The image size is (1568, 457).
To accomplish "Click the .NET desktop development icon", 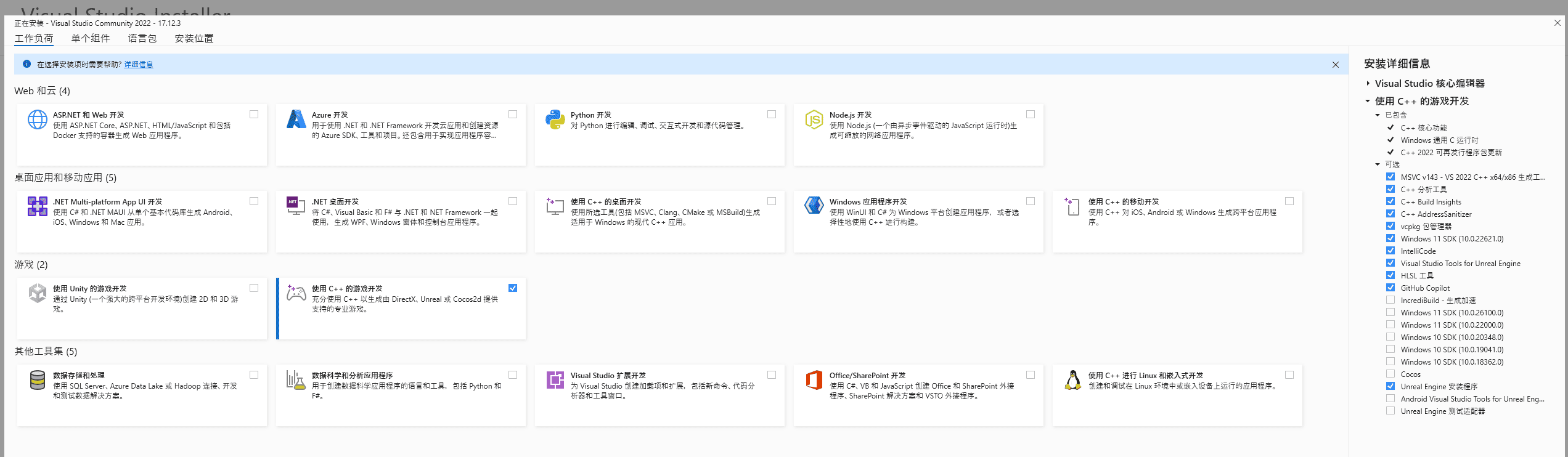I will click(x=296, y=206).
